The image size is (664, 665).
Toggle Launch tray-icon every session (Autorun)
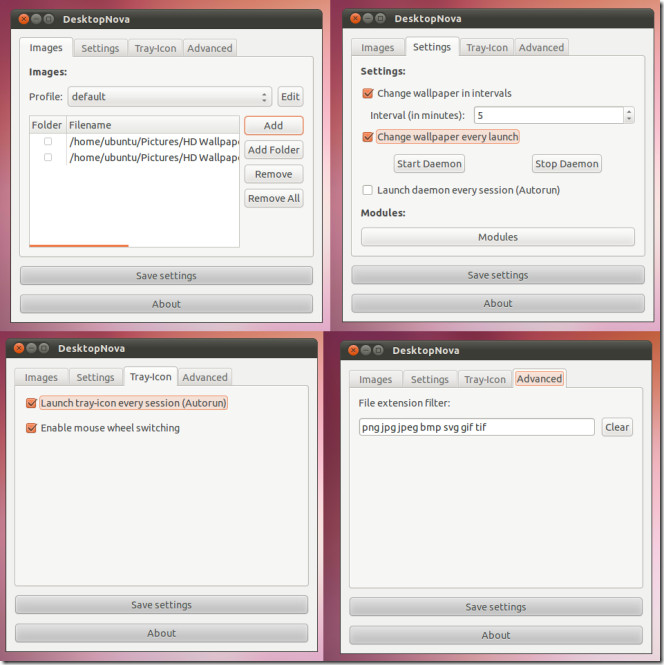31,403
